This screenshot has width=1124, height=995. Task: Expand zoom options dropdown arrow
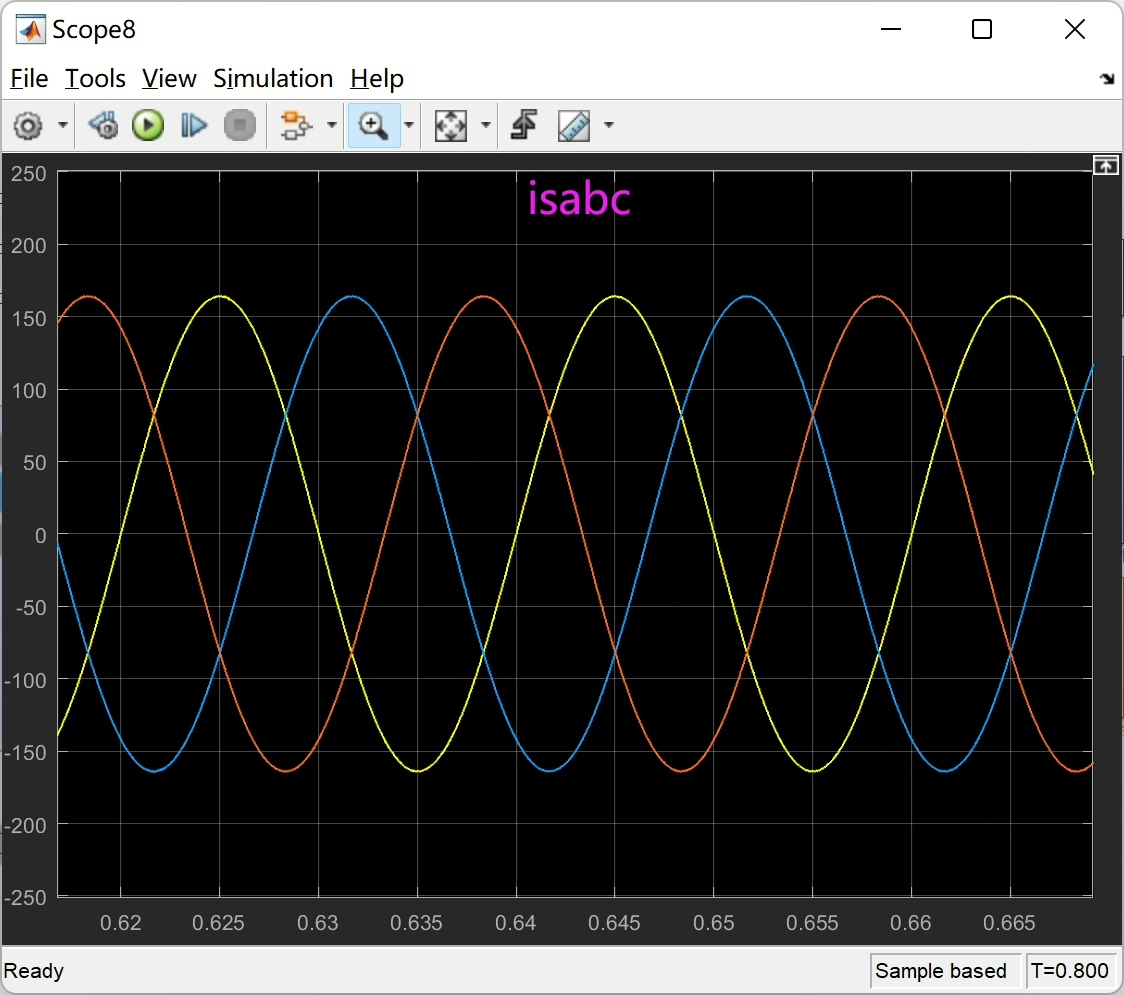409,125
